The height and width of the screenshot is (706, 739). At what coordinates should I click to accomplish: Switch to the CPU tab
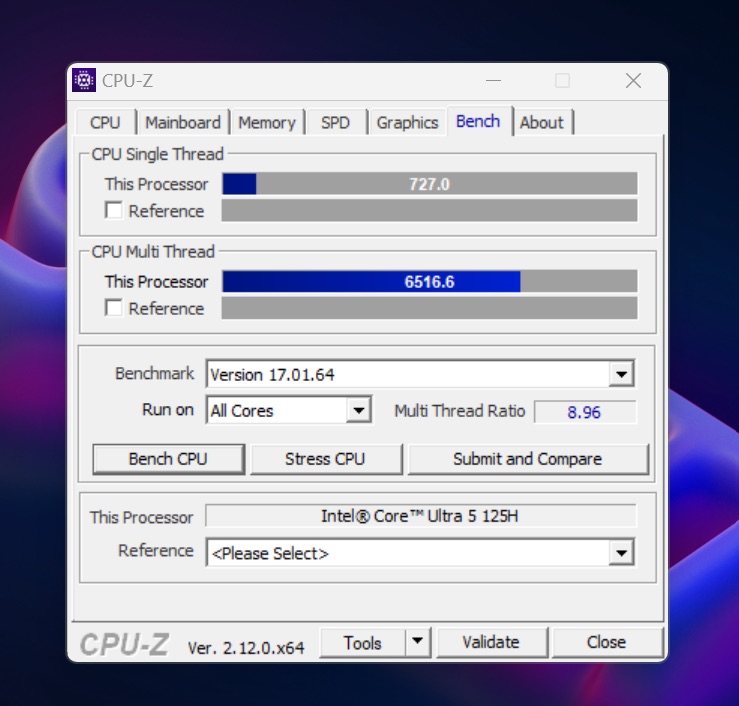[x=105, y=123]
